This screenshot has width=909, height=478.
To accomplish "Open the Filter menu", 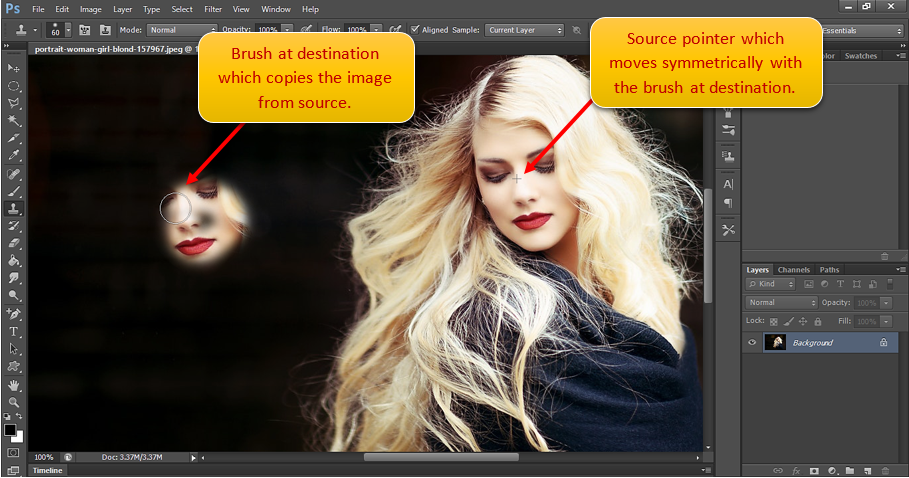I will (x=213, y=9).
